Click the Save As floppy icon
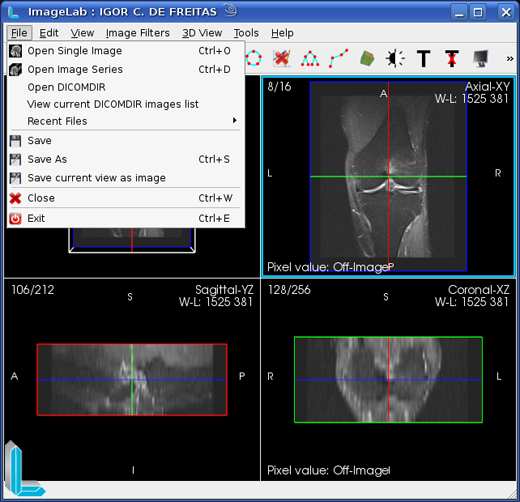Screen dimensions: 520x502 point(15,160)
